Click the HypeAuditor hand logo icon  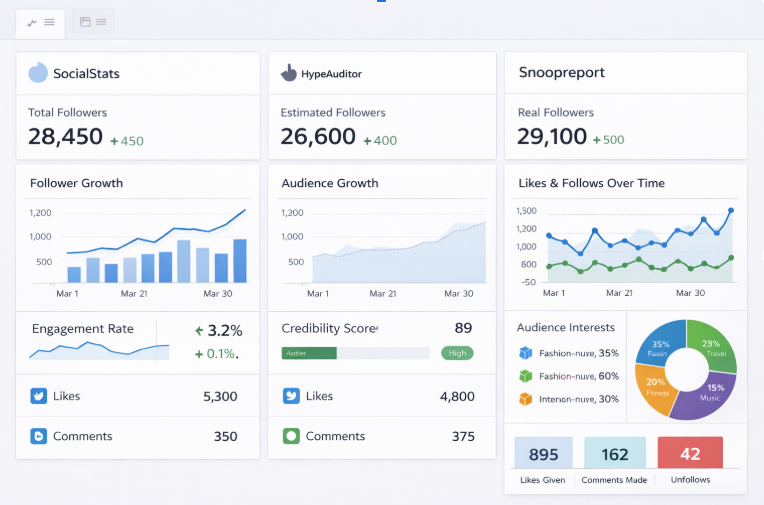pyautogui.click(x=289, y=72)
